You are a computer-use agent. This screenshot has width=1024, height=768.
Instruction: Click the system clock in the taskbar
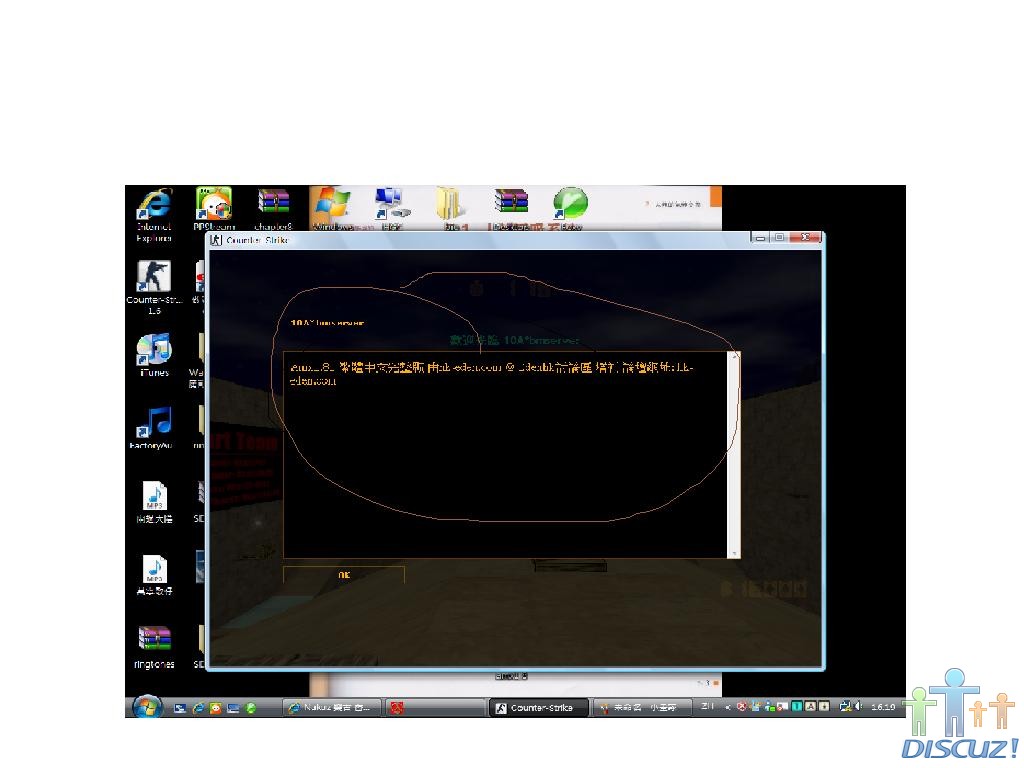pos(883,707)
